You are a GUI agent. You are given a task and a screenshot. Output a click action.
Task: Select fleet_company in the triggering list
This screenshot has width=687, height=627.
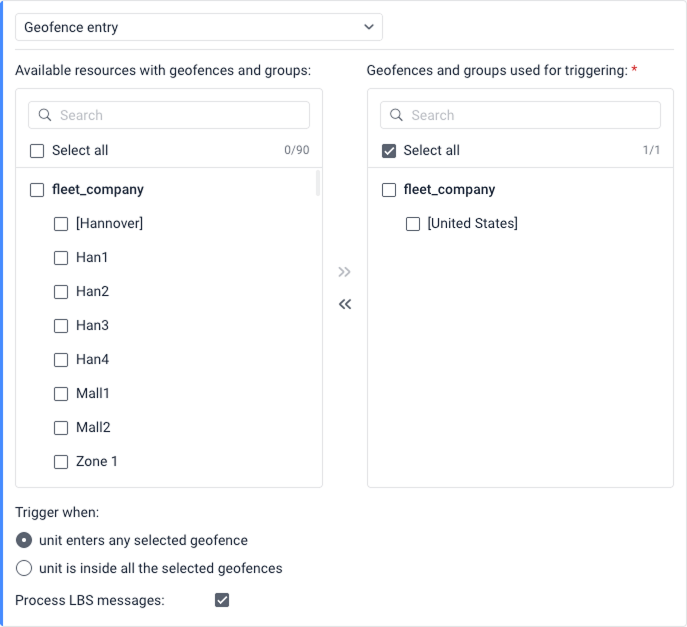pos(389,190)
